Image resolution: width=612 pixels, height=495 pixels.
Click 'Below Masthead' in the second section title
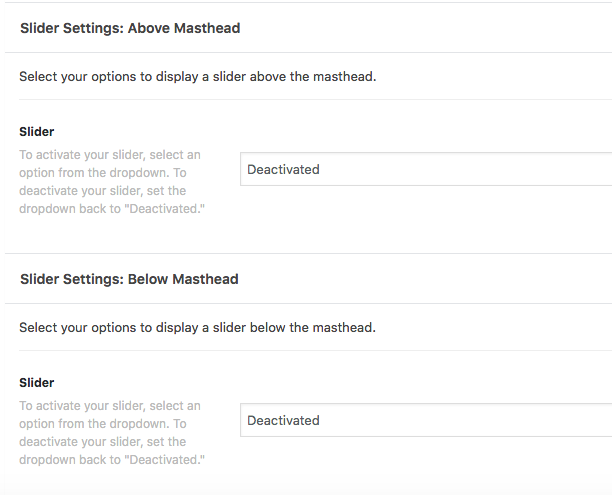coord(183,279)
